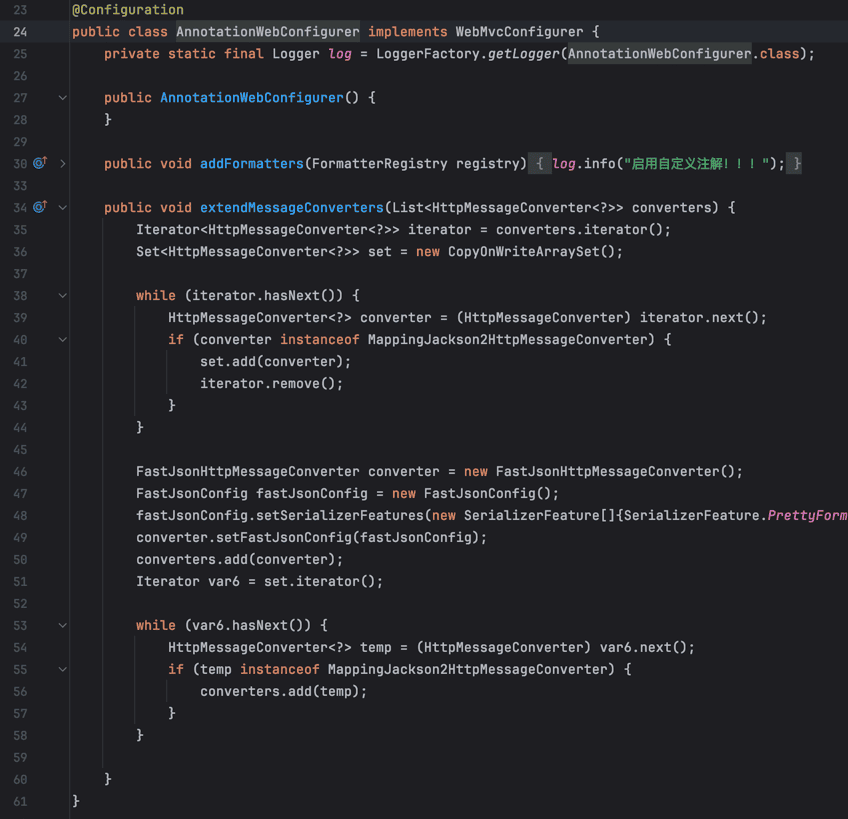The height and width of the screenshot is (819, 848).
Task: Click iterator.hasNext() on line 38
Action: coord(264,295)
